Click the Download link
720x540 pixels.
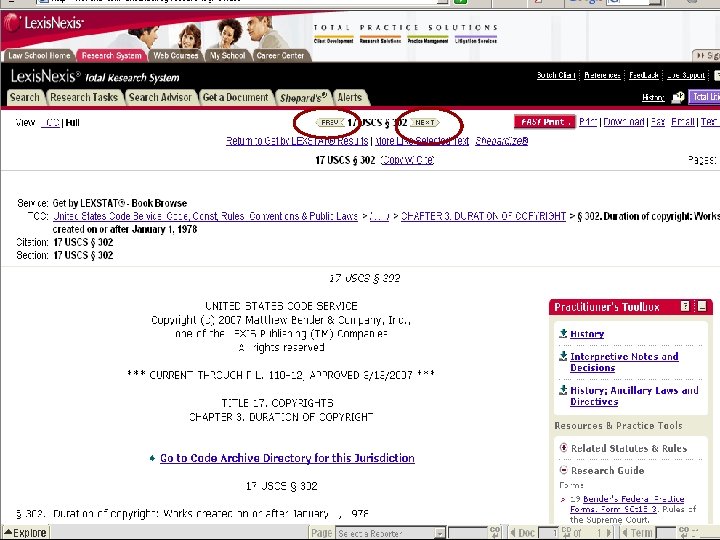pyautogui.click(x=624, y=122)
